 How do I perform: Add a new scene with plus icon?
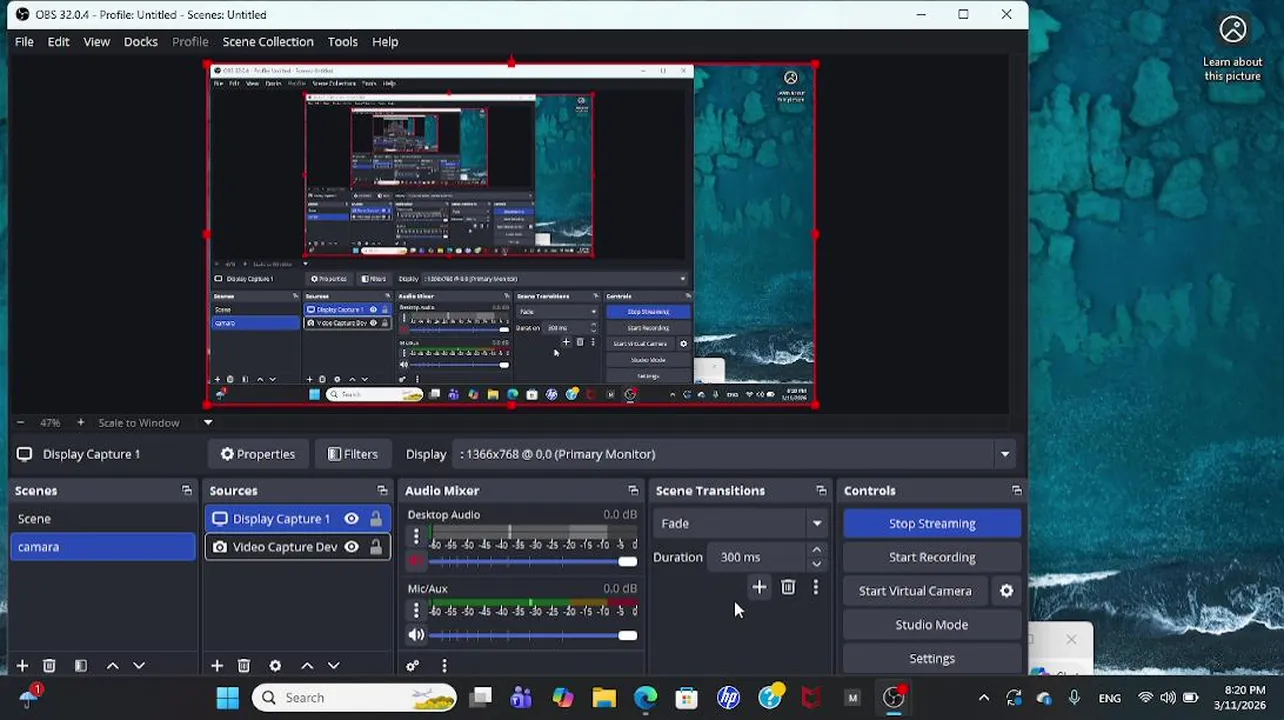pyautogui.click(x=22, y=666)
